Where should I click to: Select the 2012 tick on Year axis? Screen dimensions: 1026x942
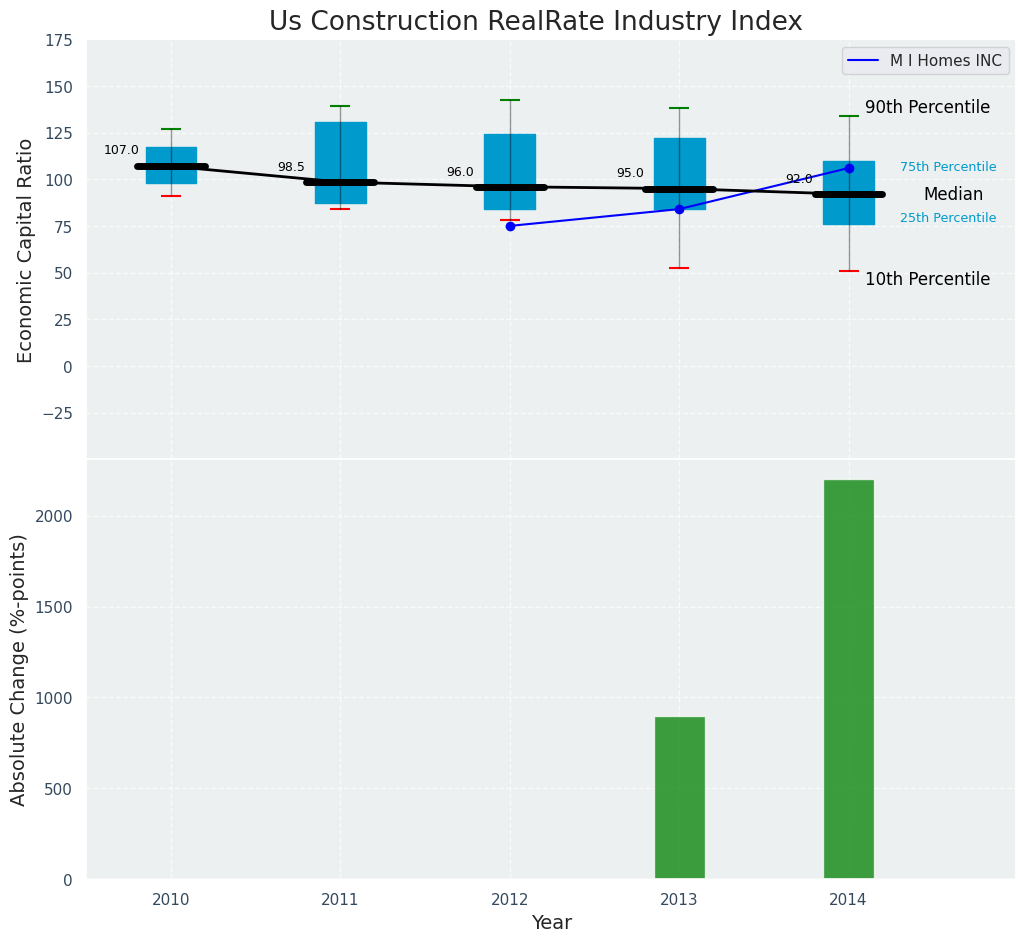tap(510, 900)
